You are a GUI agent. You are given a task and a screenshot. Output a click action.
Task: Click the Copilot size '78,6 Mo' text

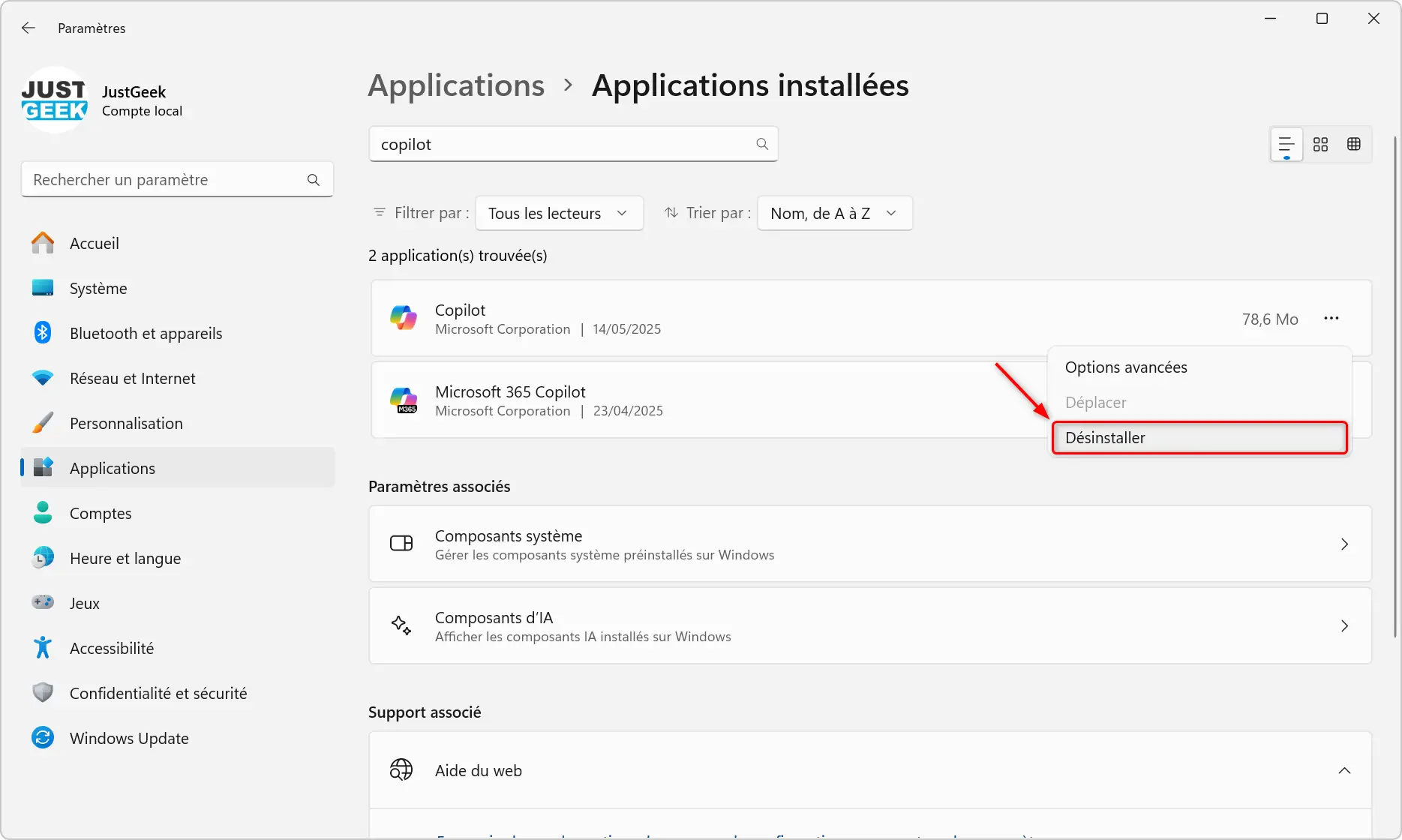(x=1270, y=319)
